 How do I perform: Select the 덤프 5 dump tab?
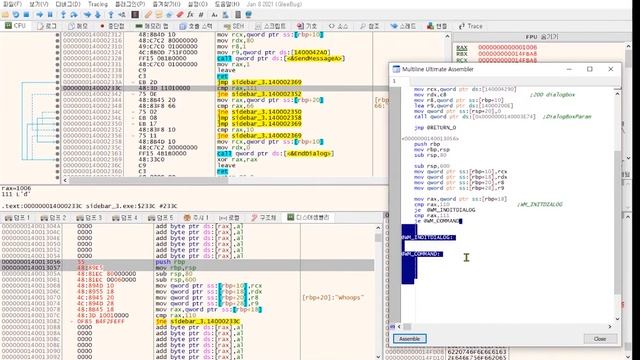161,218
